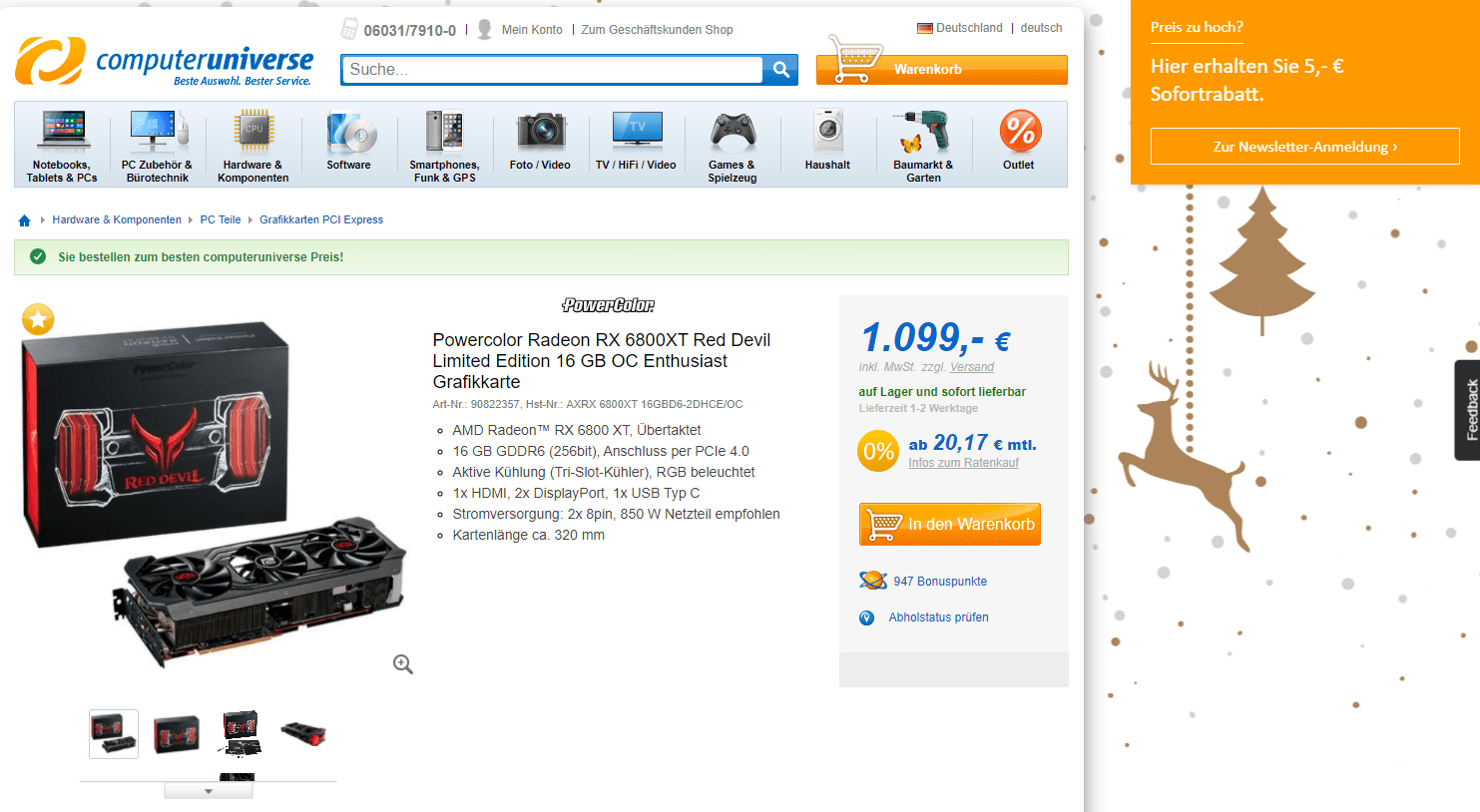Expand the thumbnail list down arrow
The width and height of the screenshot is (1480, 812).
coord(209,791)
